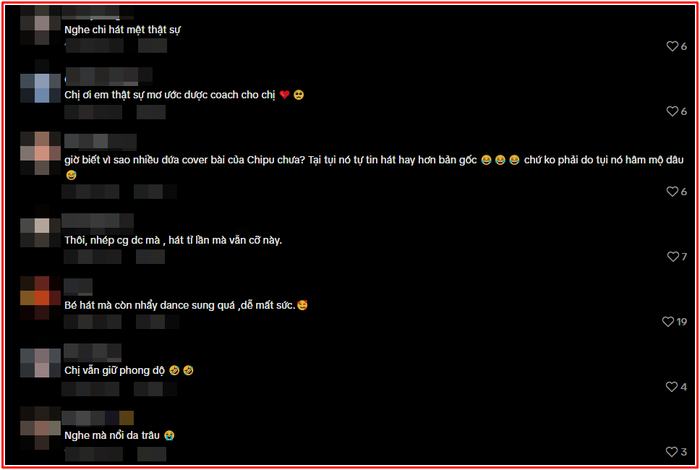Click username above 'Thôi, nhép cg dc mà'

[x=98, y=221]
